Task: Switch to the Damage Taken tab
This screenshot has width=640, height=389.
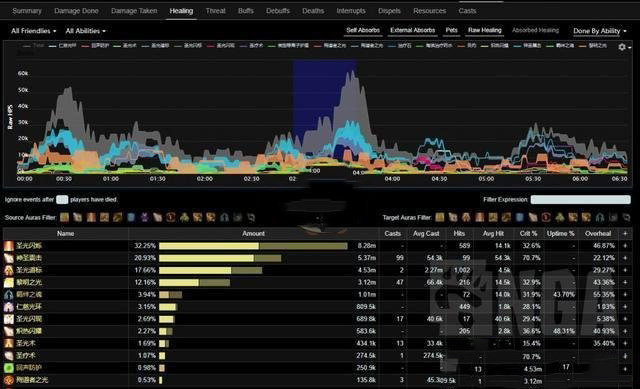Action: pyautogui.click(x=134, y=11)
